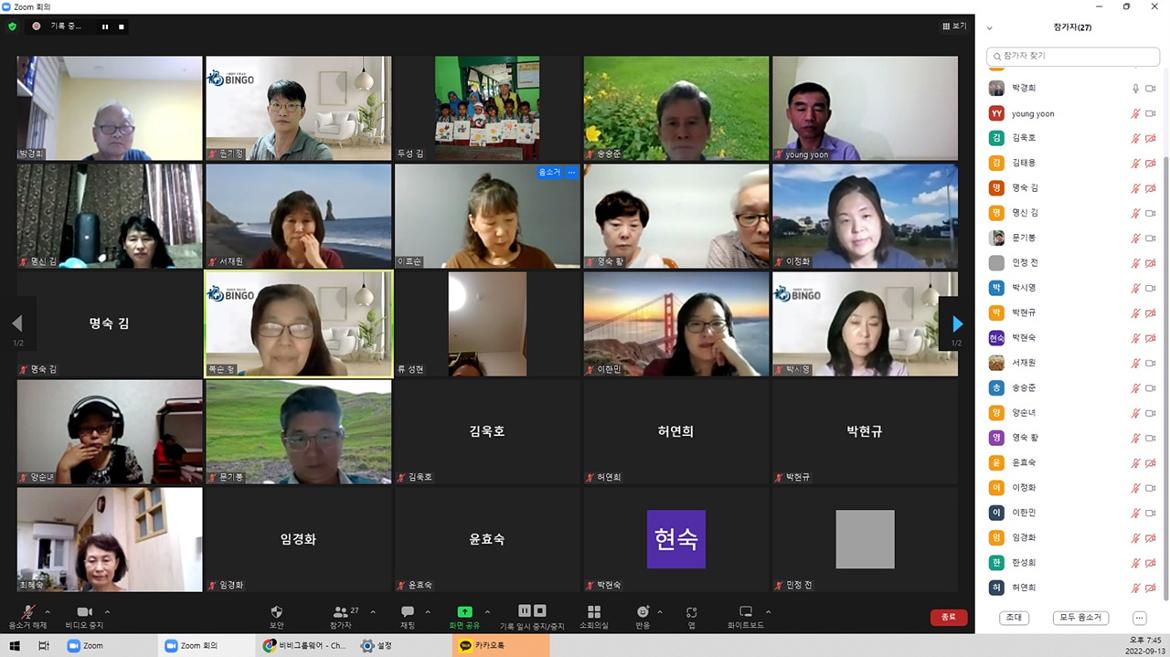Toggle the microphone icon for 박경희

click(1135, 88)
